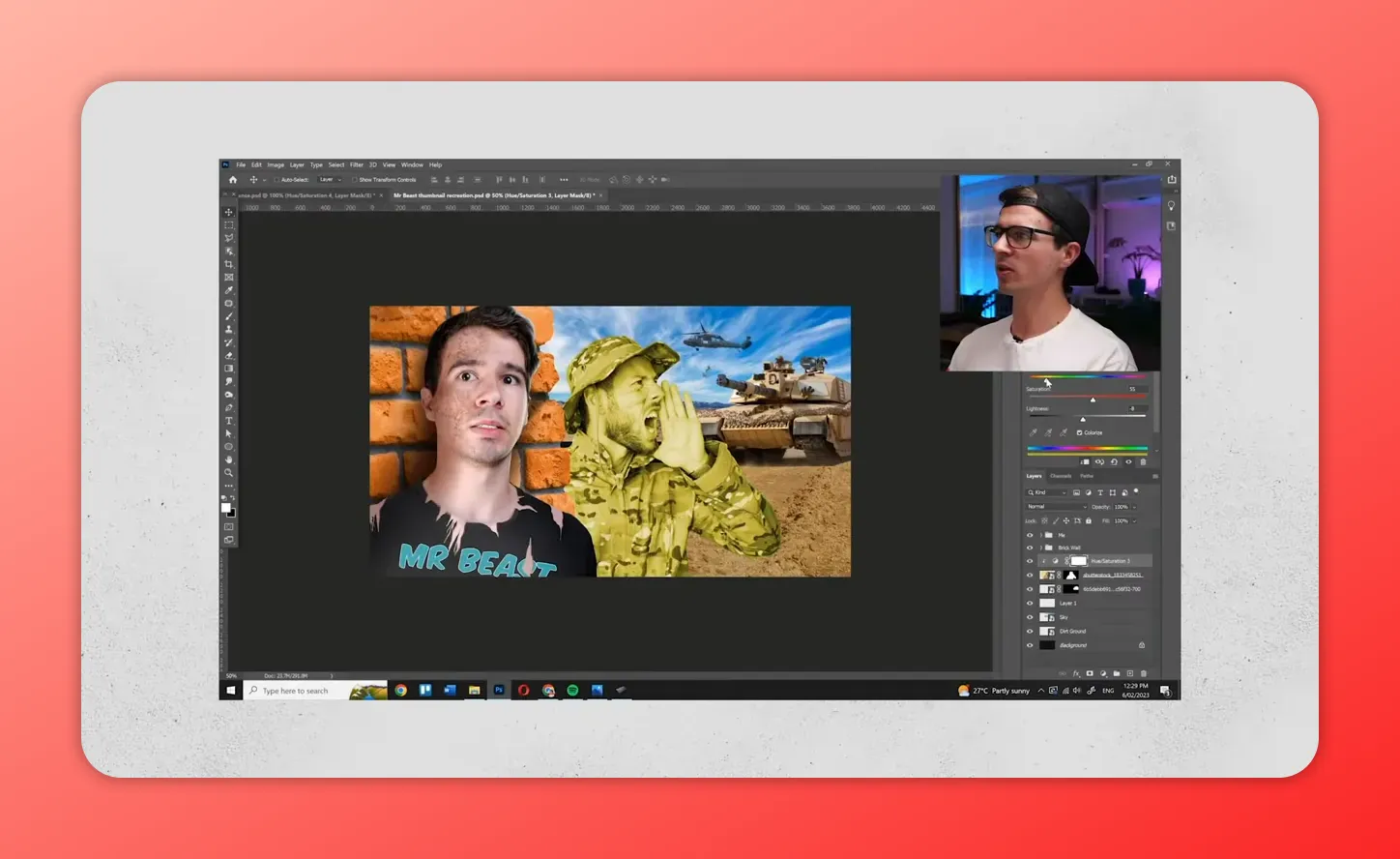The width and height of the screenshot is (1400, 859).
Task: Select the Move tool in the toolbar
Action: coord(229,211)
